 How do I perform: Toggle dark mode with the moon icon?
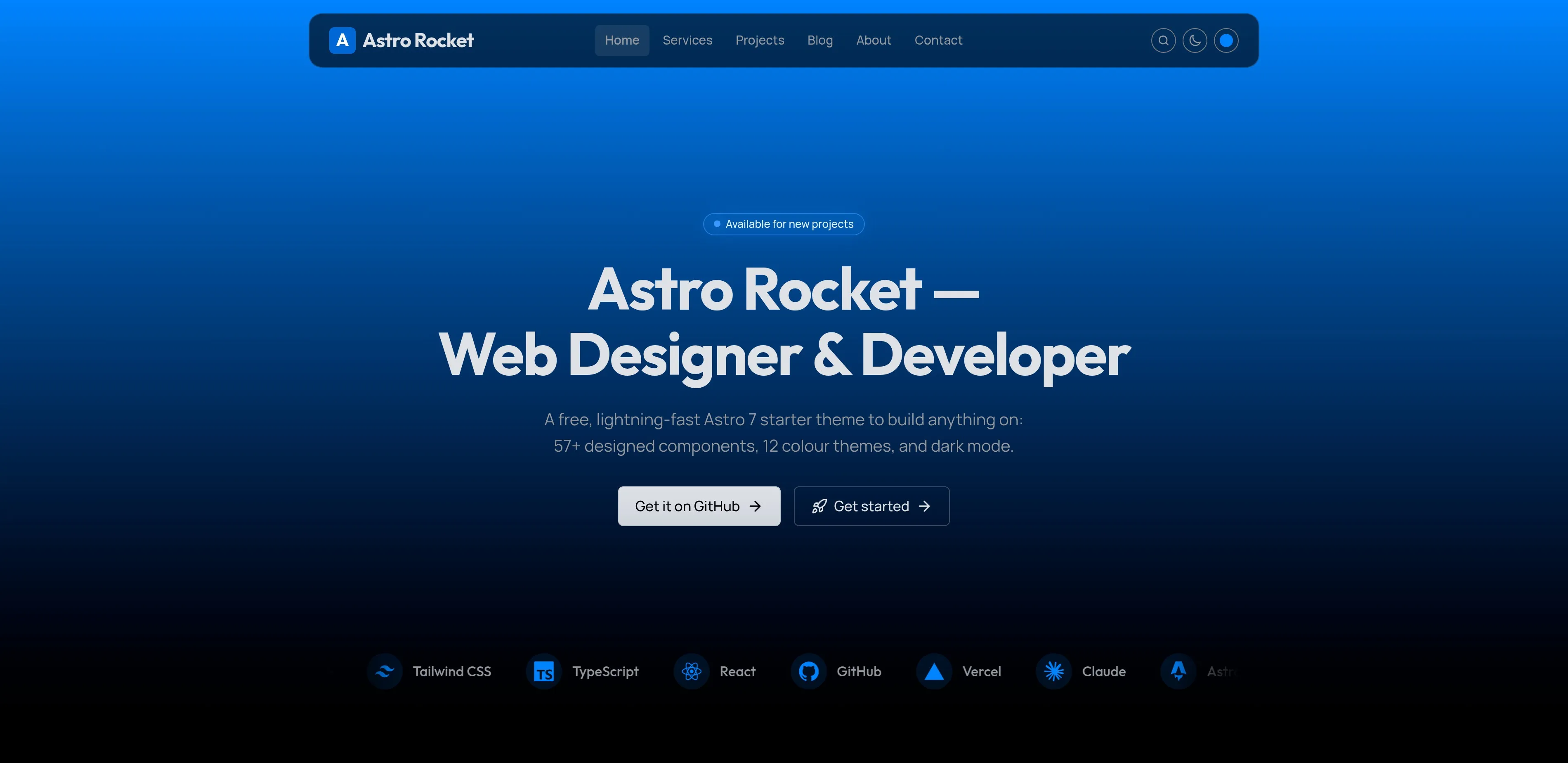coord(1195,41)
